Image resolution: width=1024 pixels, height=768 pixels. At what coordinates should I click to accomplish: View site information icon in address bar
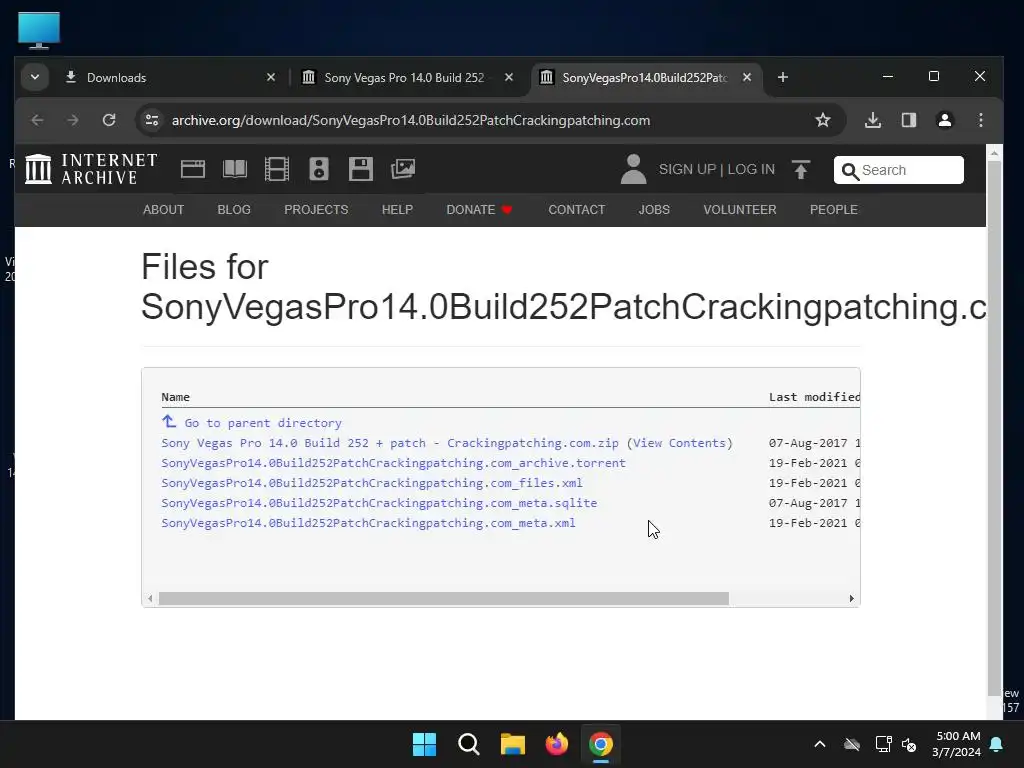pyautogui.click(x=152, y=120)
